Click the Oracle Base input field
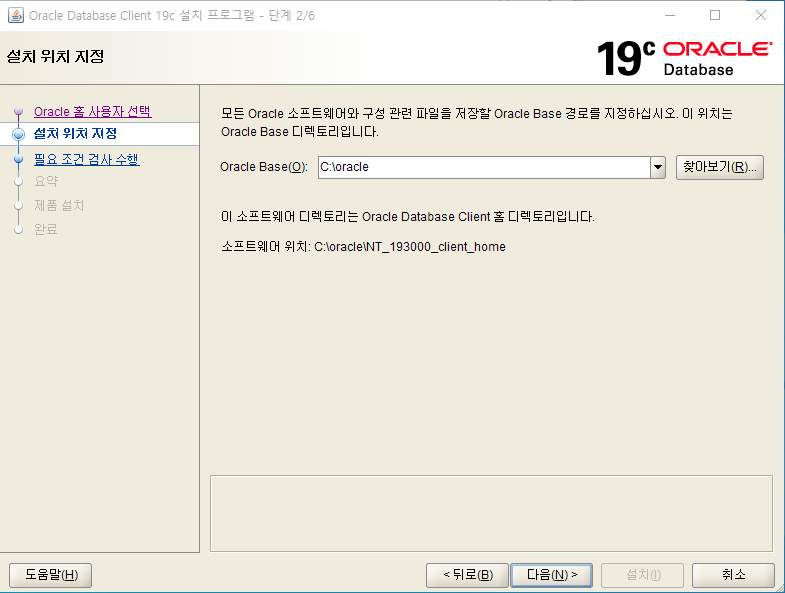 point(484,167)
